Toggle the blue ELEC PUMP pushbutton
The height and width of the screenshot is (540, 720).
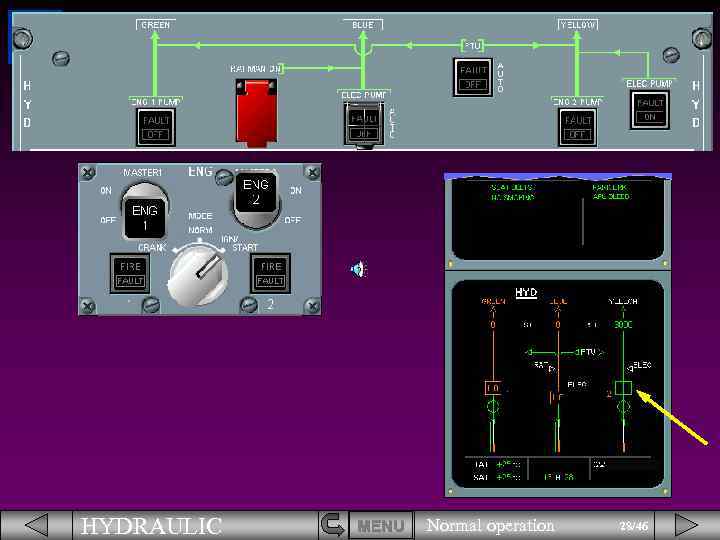pos(364,124)
